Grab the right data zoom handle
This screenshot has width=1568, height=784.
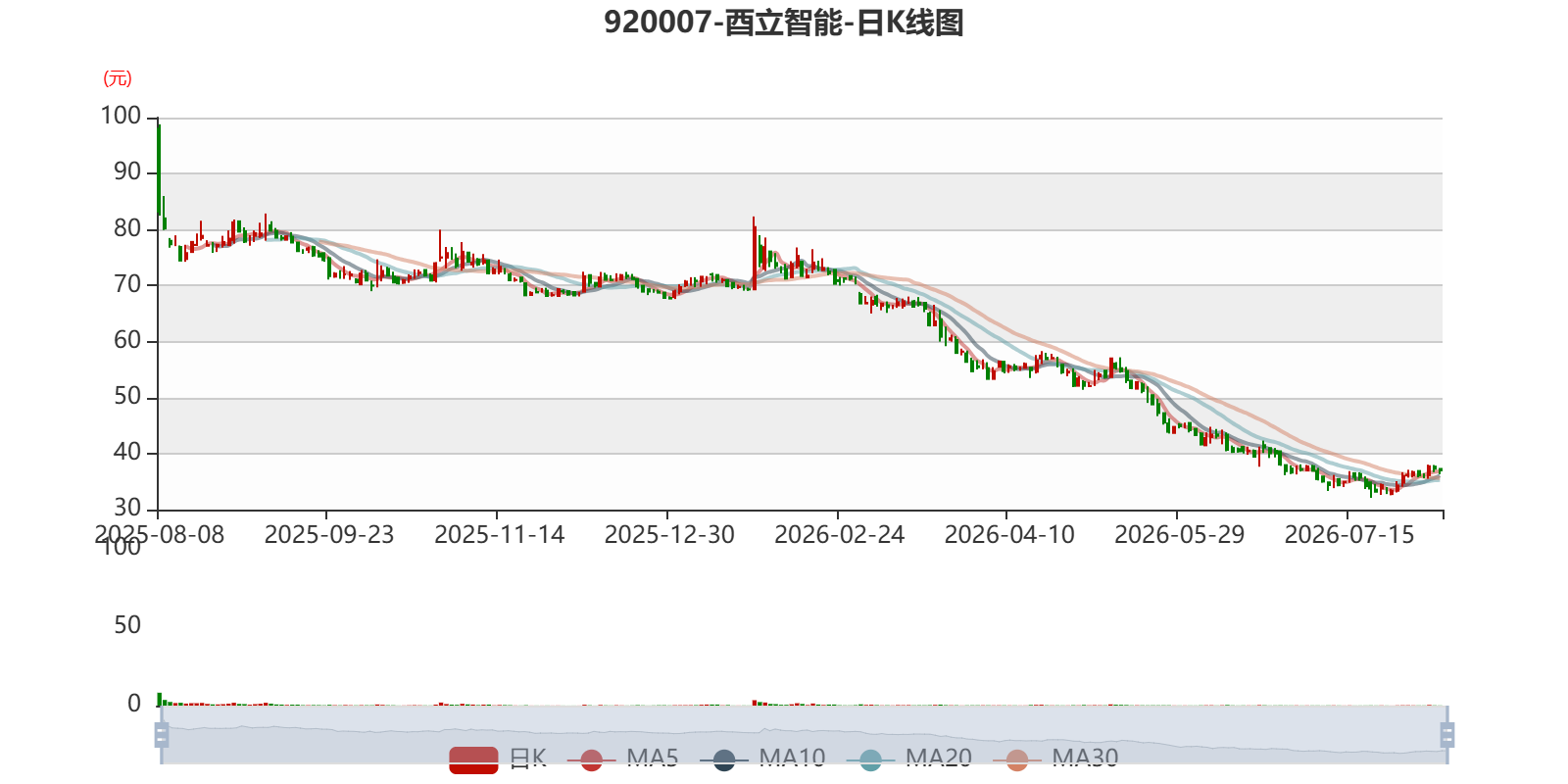pyautogui.click(x=1446, y=734)
